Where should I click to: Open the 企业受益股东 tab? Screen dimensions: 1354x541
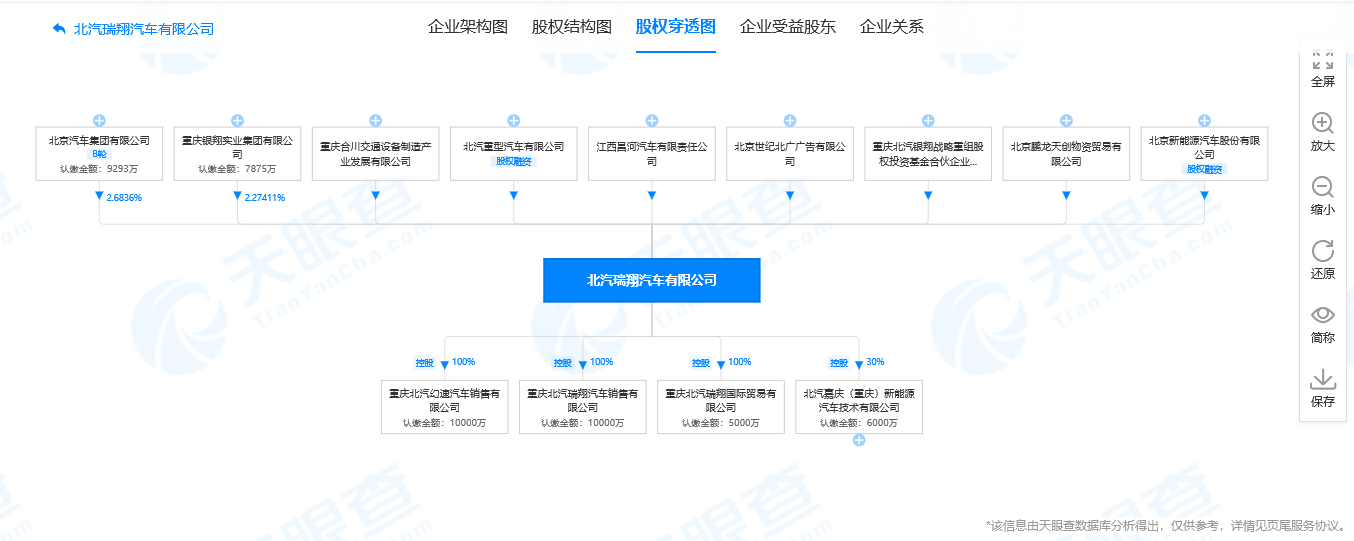(x=787, y=27)
